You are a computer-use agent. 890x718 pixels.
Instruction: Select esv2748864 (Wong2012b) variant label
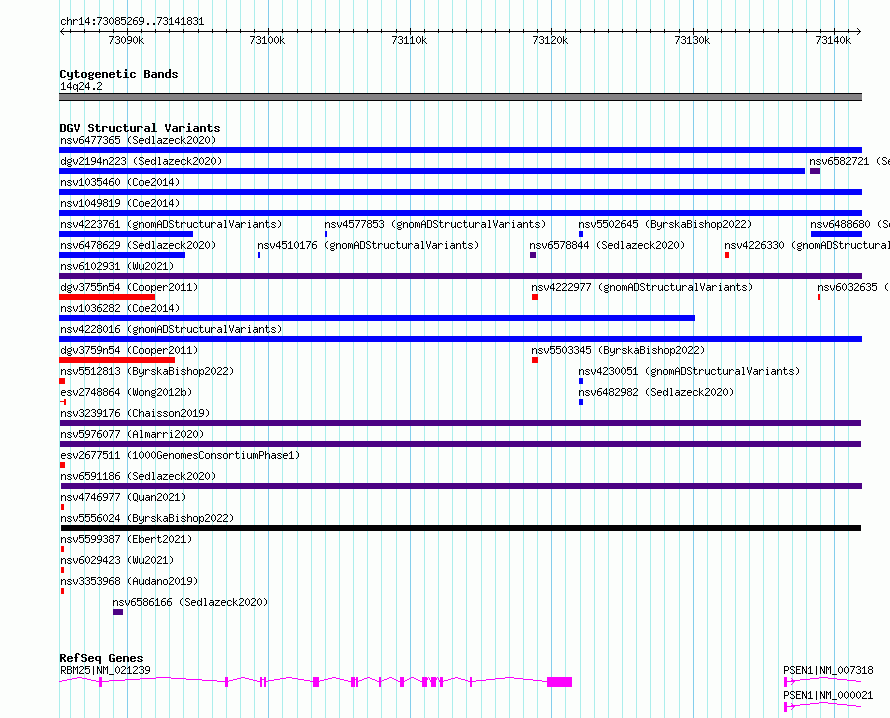(x=126, y=392)
